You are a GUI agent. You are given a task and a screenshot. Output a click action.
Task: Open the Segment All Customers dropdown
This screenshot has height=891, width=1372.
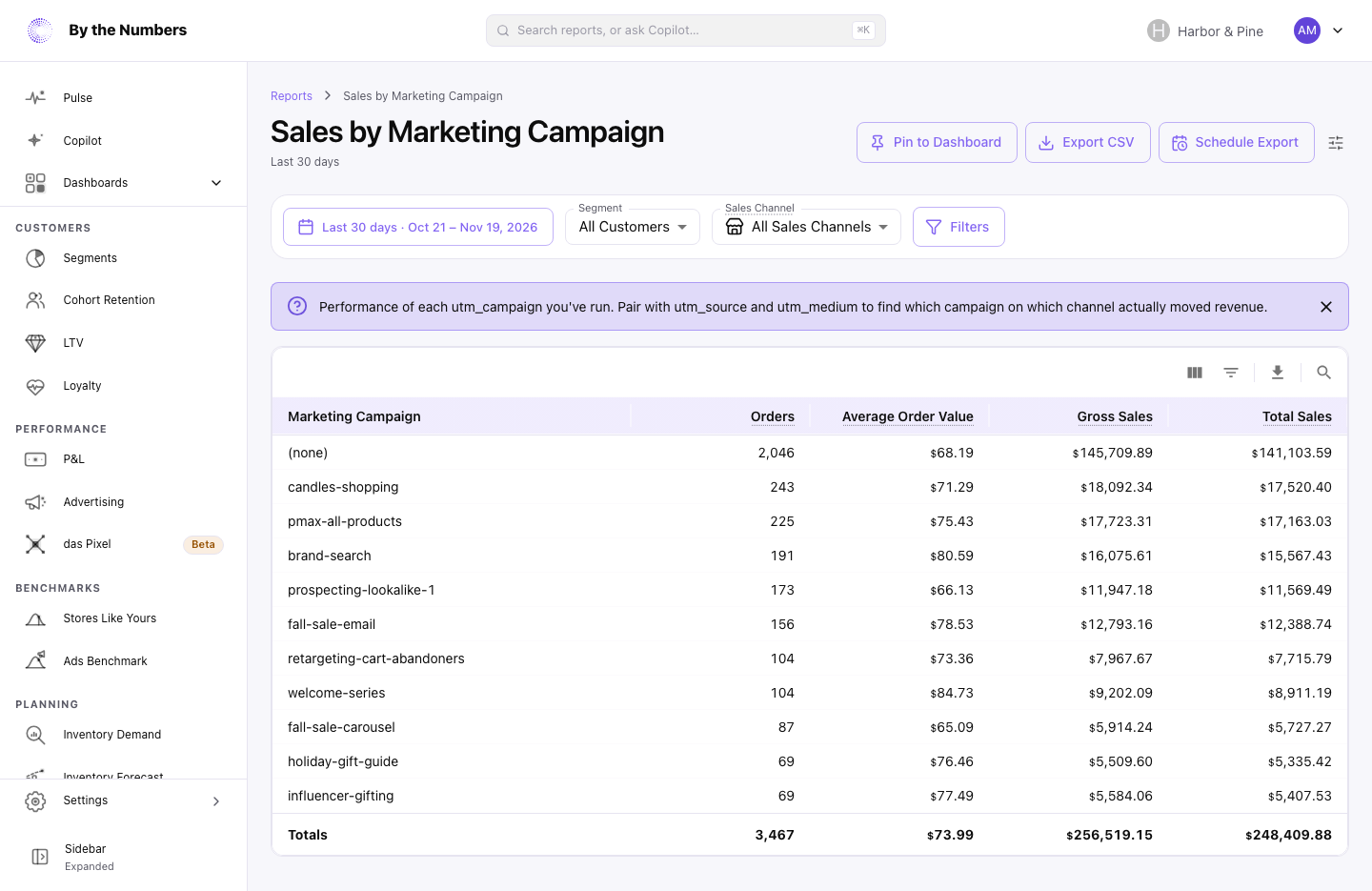633,227
